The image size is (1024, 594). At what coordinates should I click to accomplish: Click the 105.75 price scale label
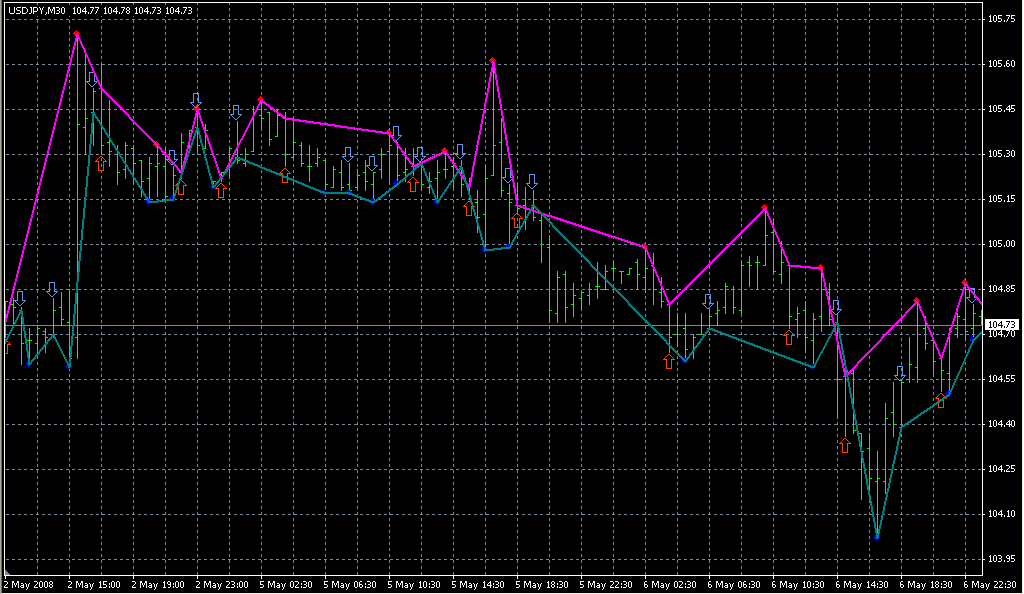1001,19
